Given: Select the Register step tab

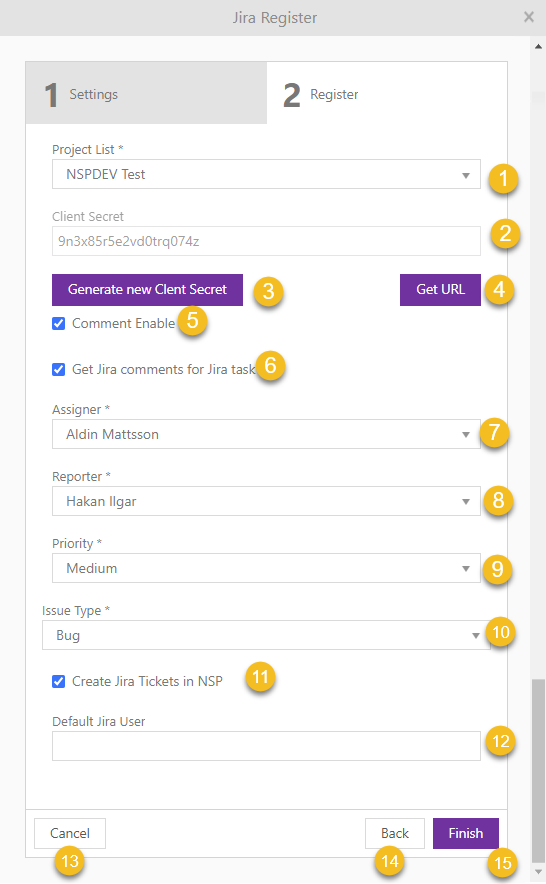Looking at the screenshot, I should pyautogui.click(x=387, y=93).
